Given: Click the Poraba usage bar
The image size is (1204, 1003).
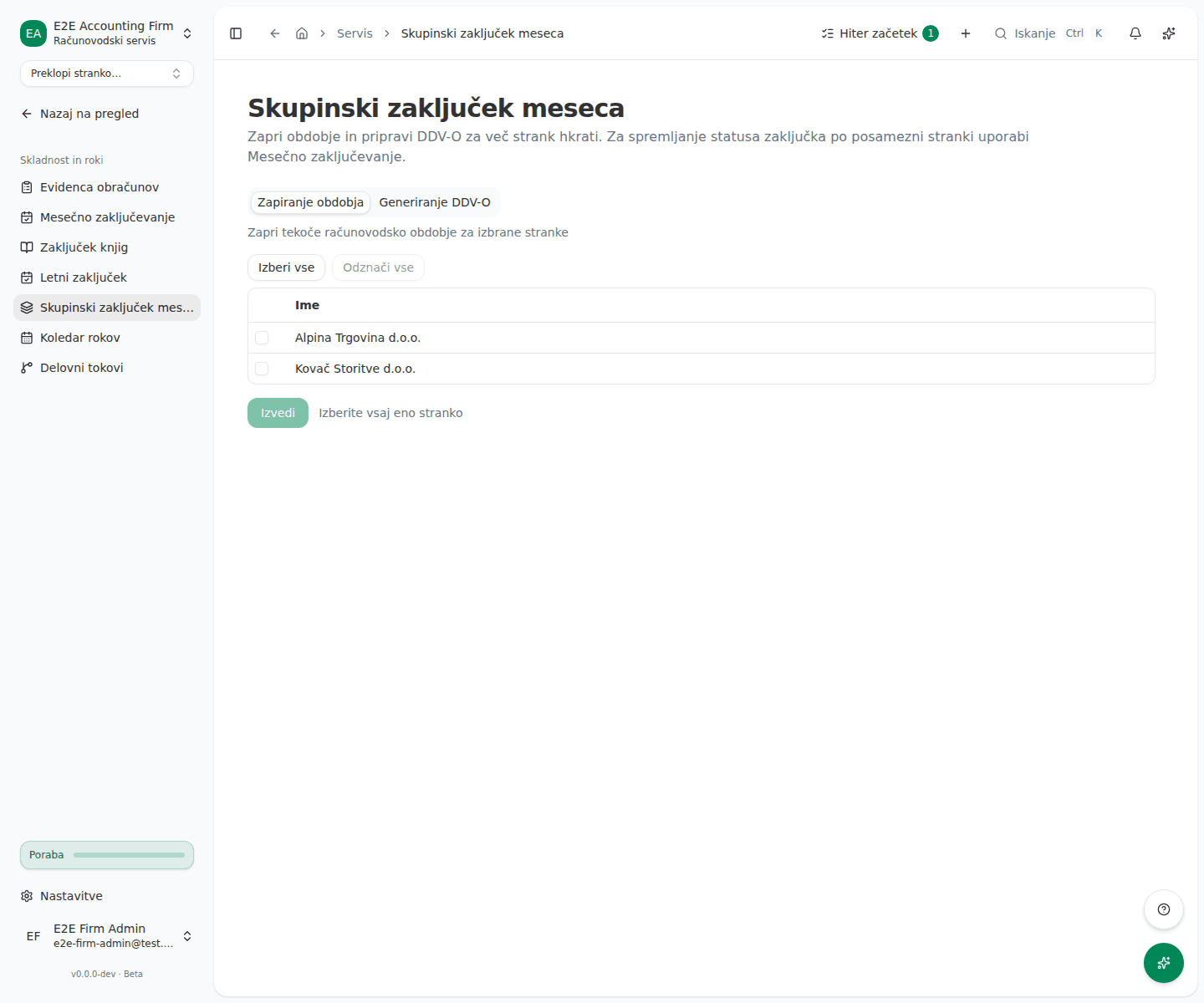Looking at the screenshot, I should coord(107,855).
